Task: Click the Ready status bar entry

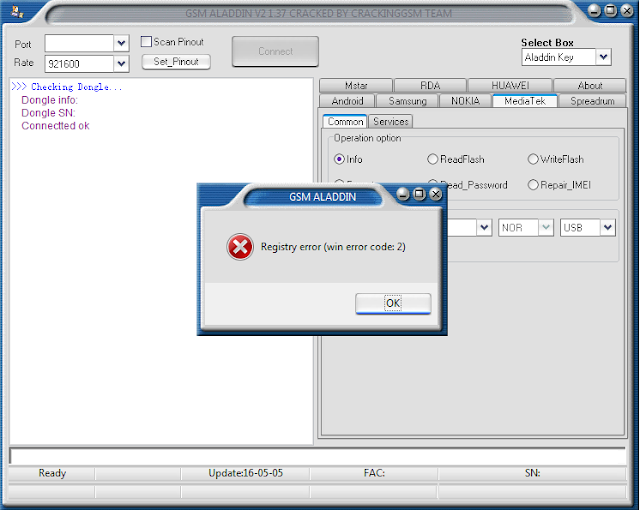Action: (52, 473)
